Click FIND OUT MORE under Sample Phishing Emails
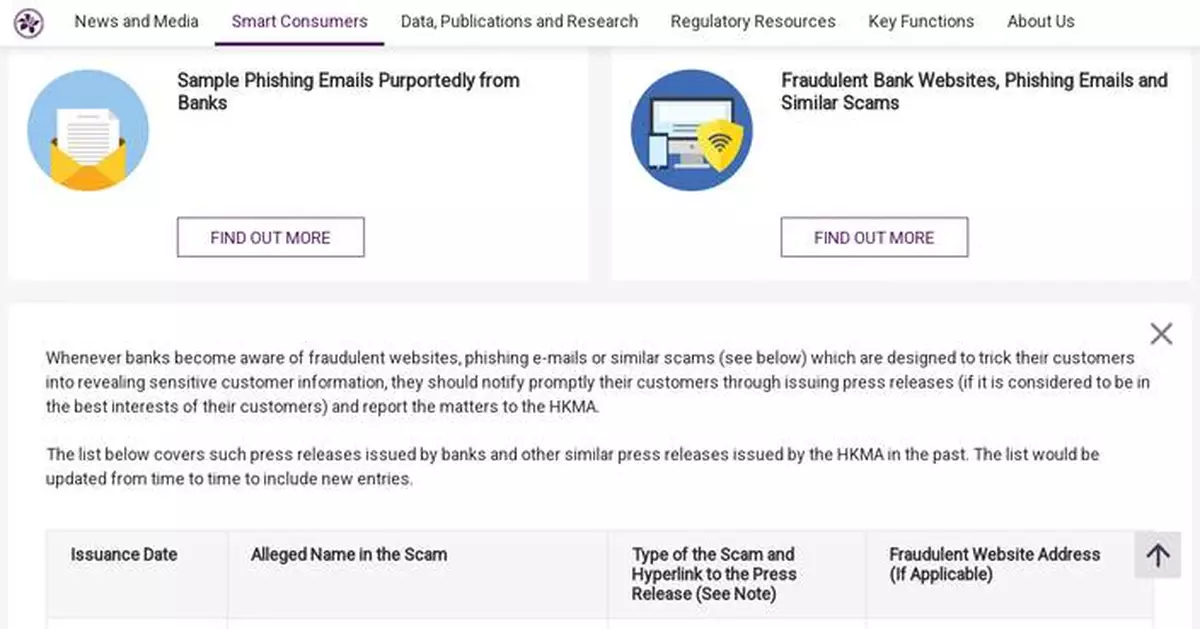Image resolution: width=1200 pixels, height=629 pixels. 270,237
